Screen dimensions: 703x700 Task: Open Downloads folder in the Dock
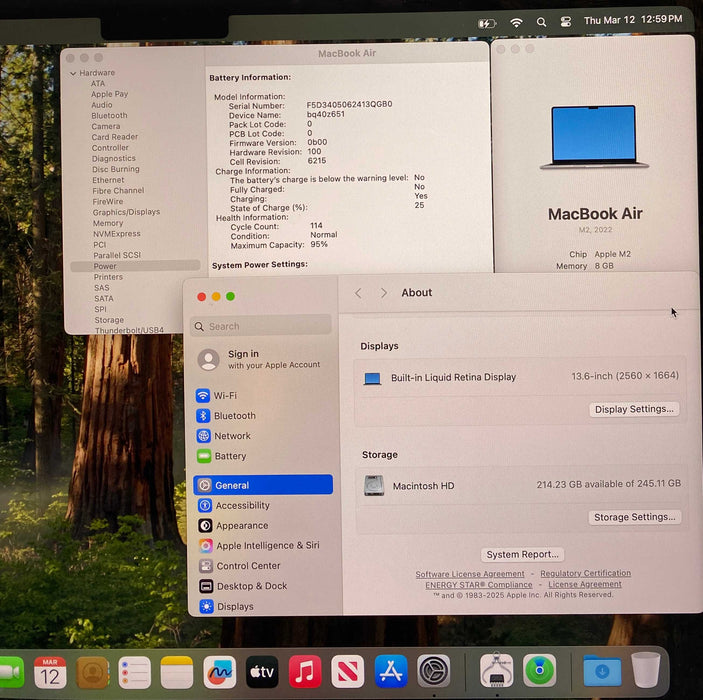tap(602, 670)
